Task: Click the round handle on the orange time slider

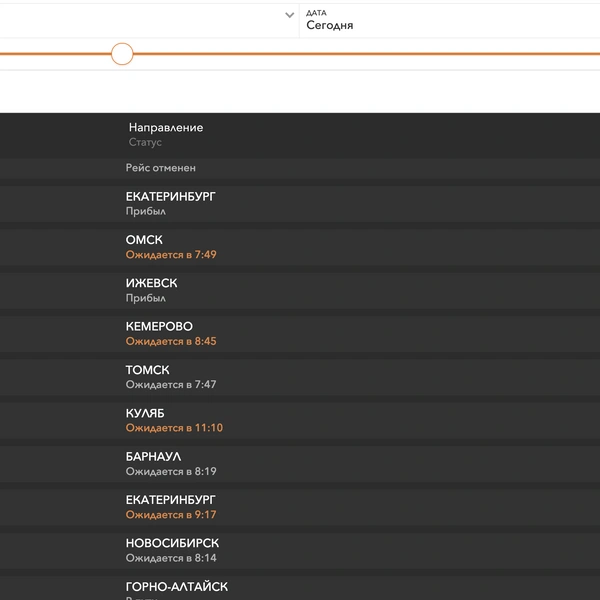Action: tap(122, 54)
